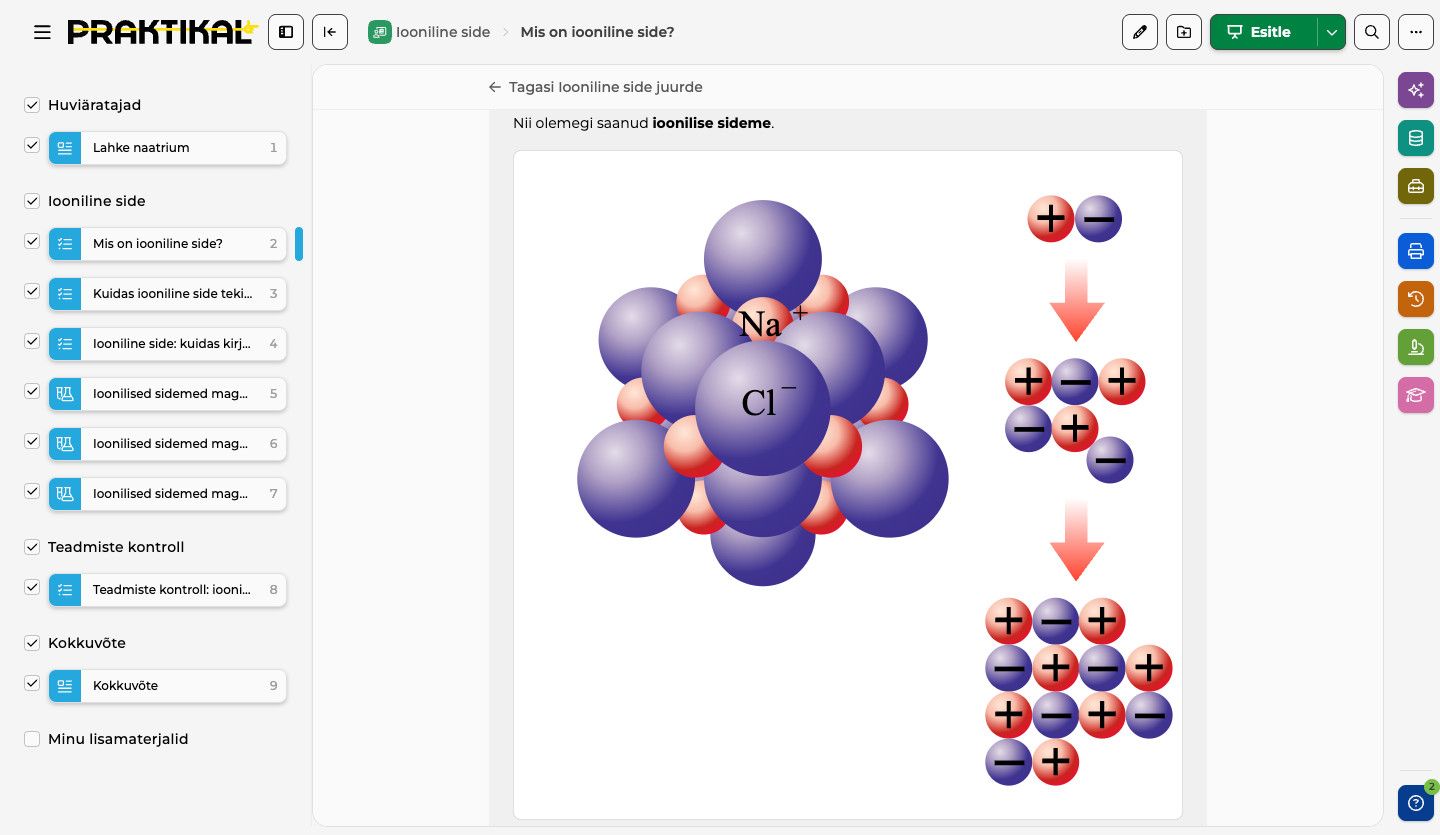Open the Lahke naatrium lesson item
Viewport: 1440px width, 835px height.
168,148
